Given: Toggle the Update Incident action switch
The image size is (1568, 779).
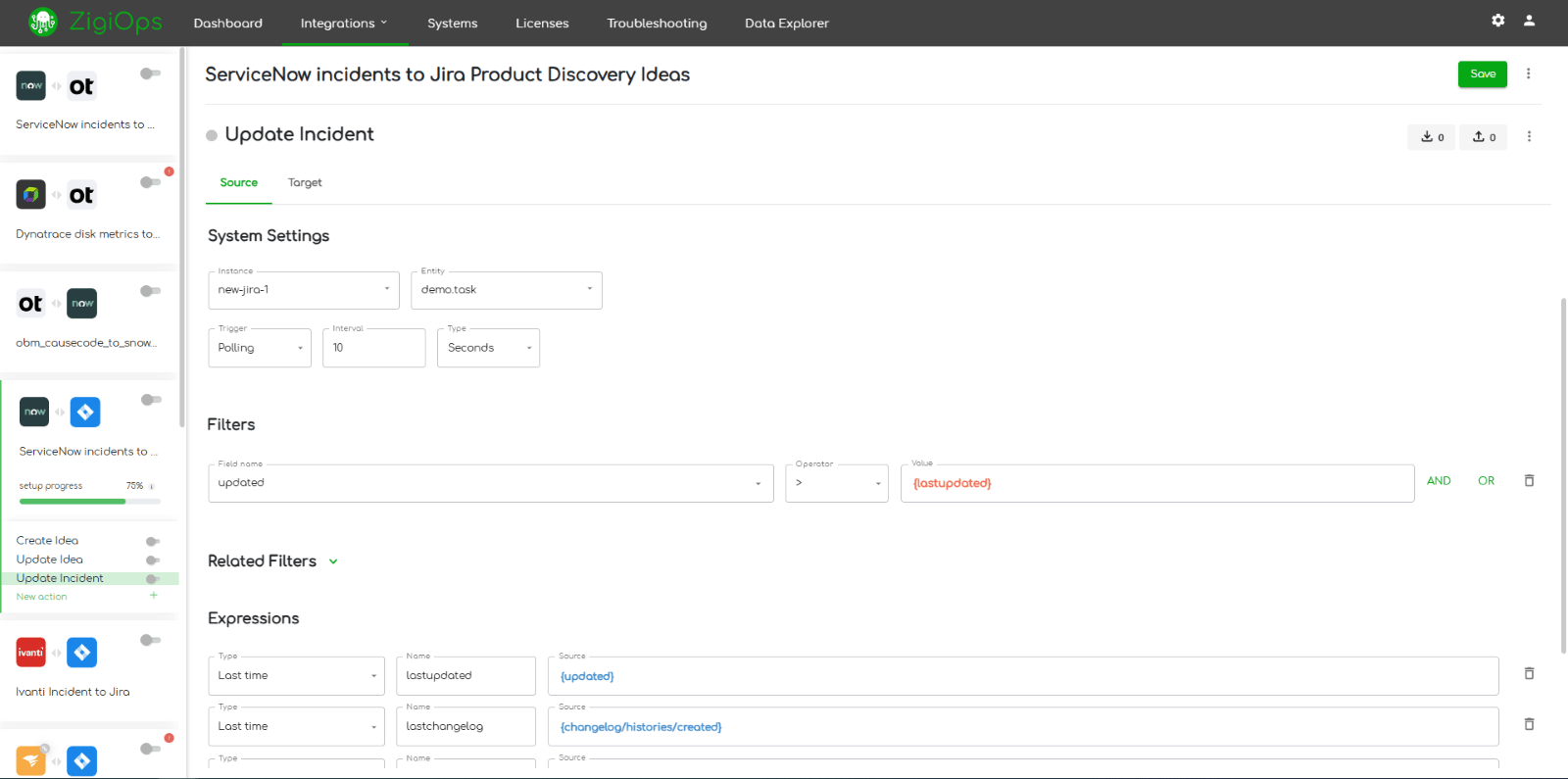Looking at the screenshot, I should coord(153,579).
